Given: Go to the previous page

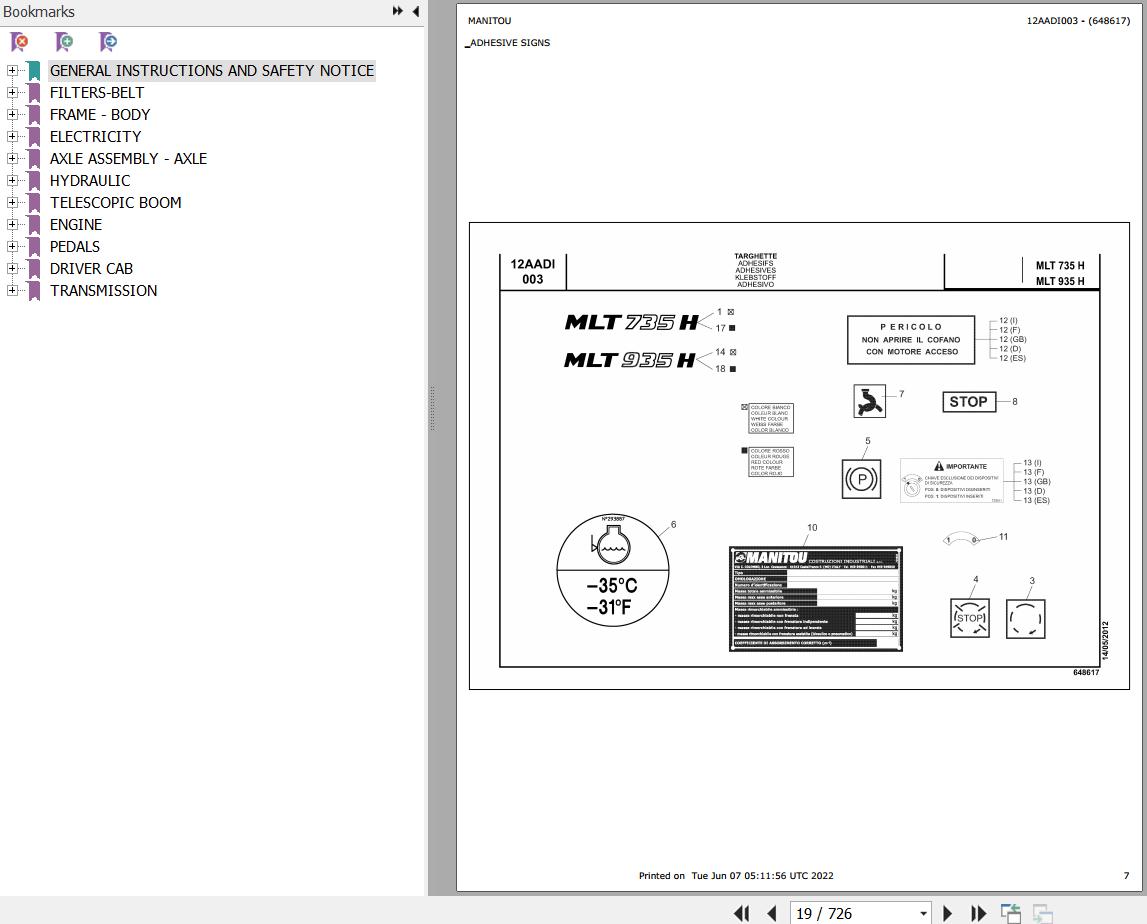Looking at the screenshot, I should [x=772, y=913].
